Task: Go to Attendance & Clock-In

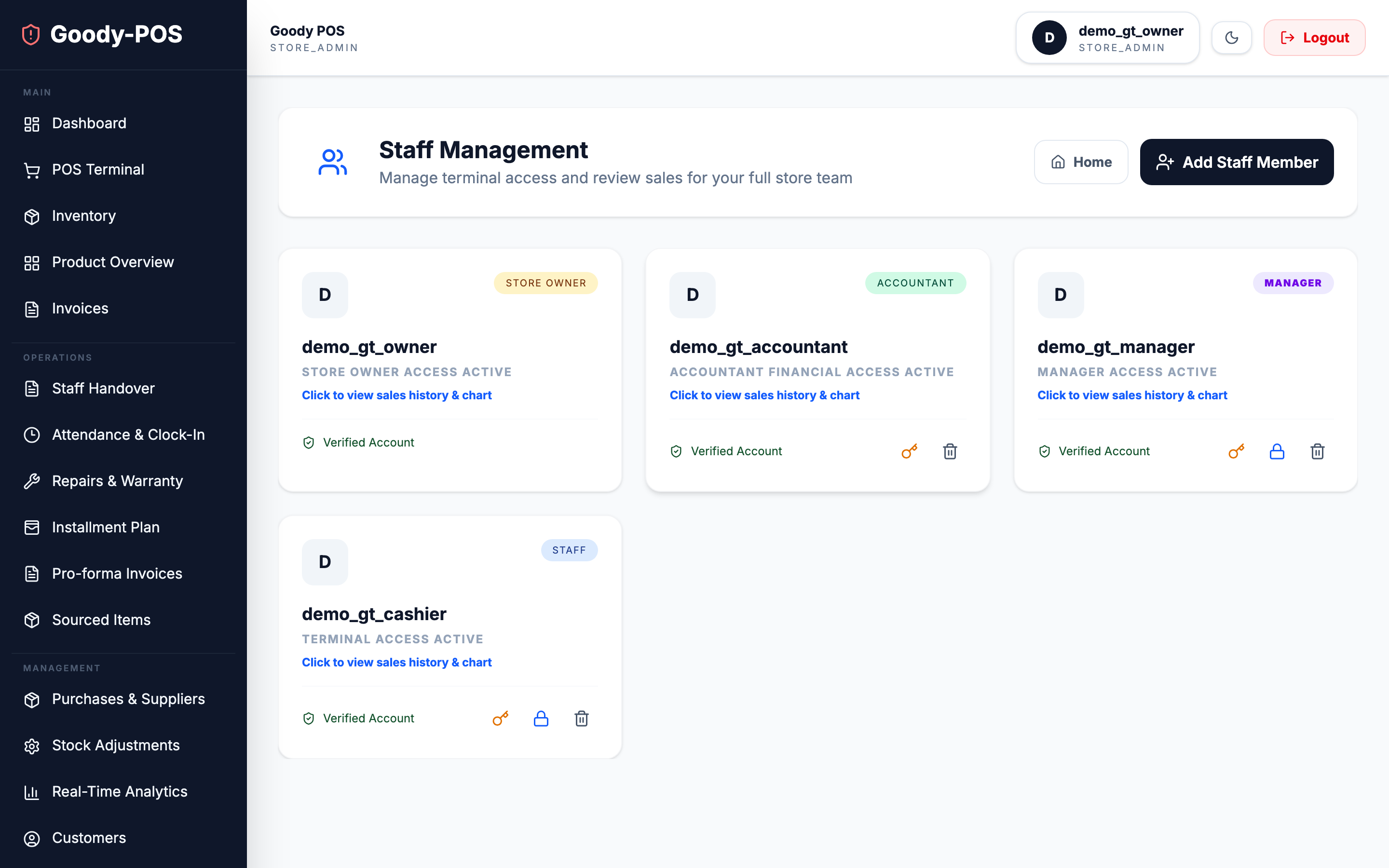Action: coord(128,434)
